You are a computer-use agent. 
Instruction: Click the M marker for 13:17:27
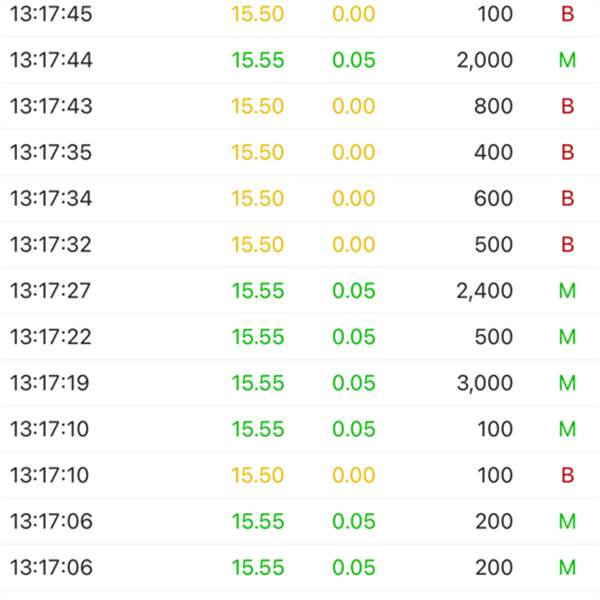[567, 290]
